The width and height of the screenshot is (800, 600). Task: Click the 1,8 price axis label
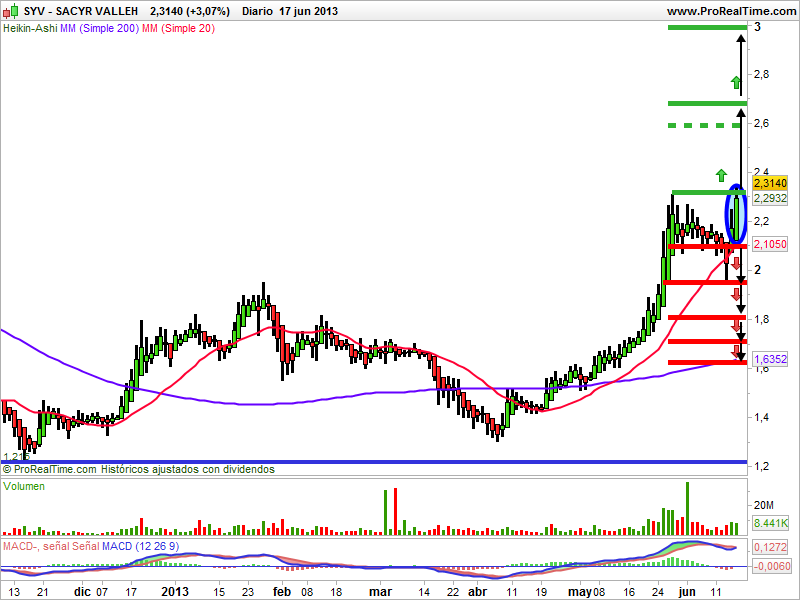pyautogui.click(x=761, y=319)
